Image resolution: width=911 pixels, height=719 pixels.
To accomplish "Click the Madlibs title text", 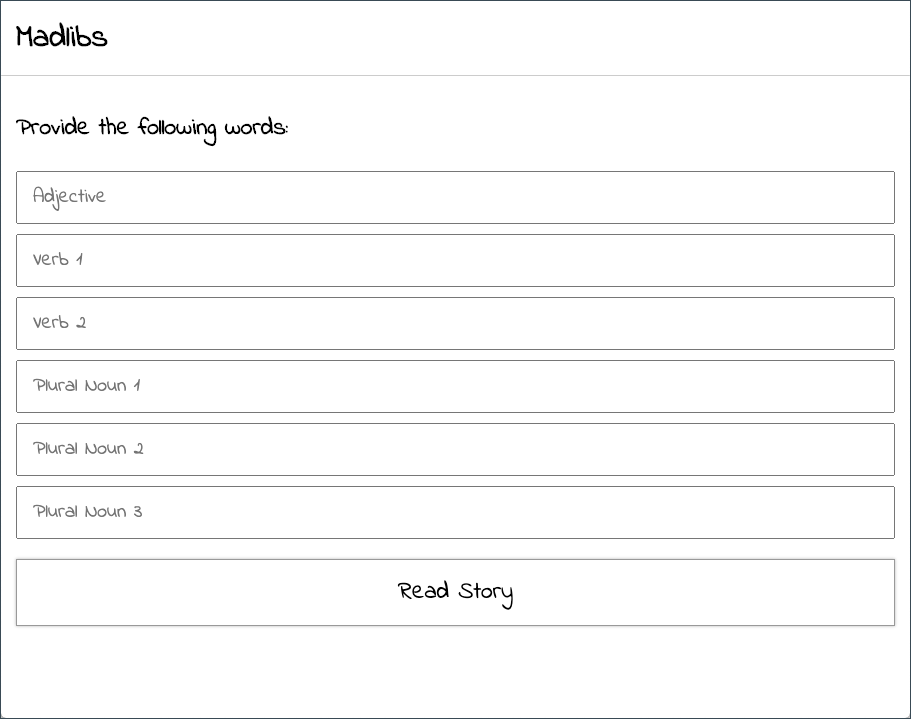I will click(x=61, y=36).
